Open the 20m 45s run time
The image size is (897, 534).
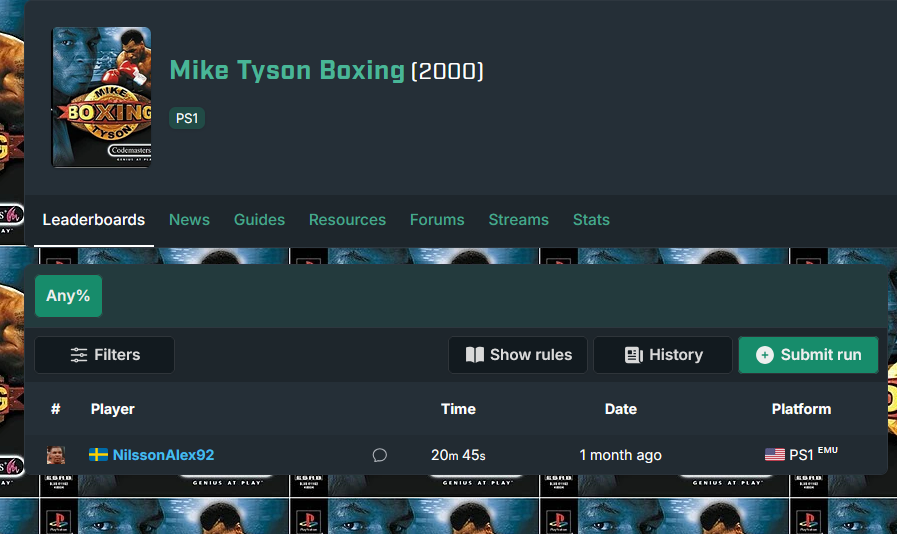pyautogui.click(x=458, y=455)
